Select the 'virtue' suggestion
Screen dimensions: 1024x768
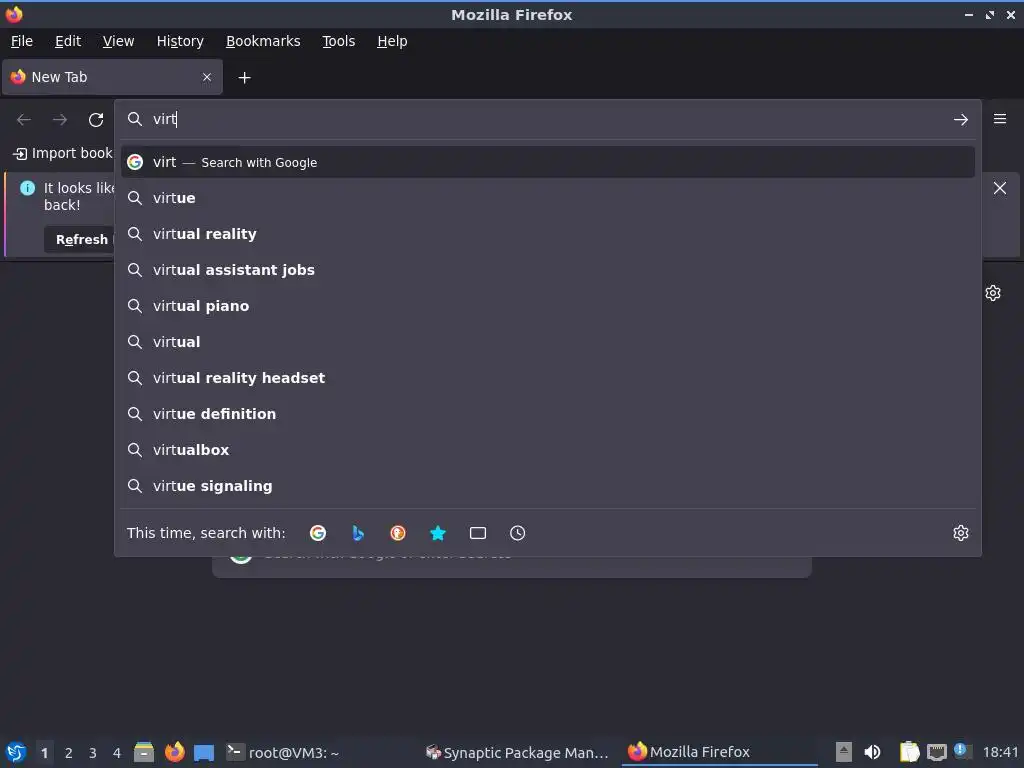click(547, 198)
